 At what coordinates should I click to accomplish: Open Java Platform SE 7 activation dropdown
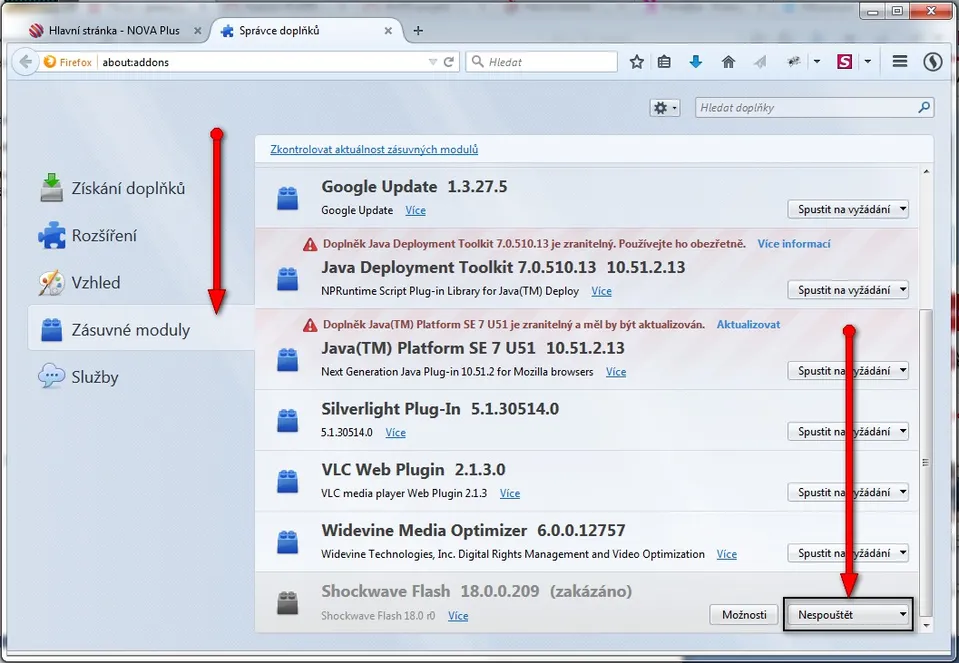[x=848, y=371]
